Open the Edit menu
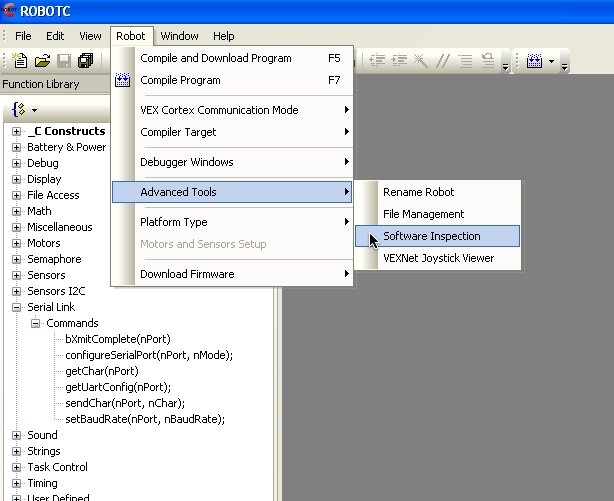Image resolution: width=614 pixels, height=501 pixels. point(55,36)
